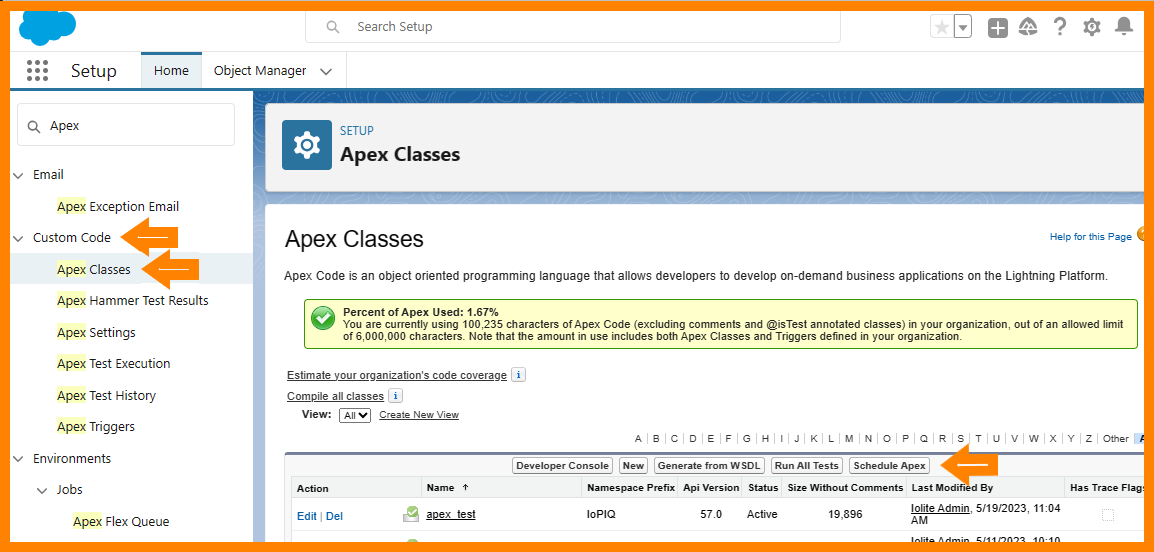The image size is (1154, 552).
Task: Open Apex Test History
Action: tap(106, 395)
